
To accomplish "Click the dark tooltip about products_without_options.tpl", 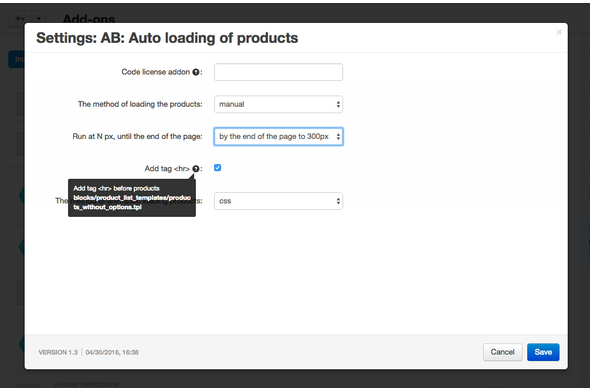I will [132, 198].
